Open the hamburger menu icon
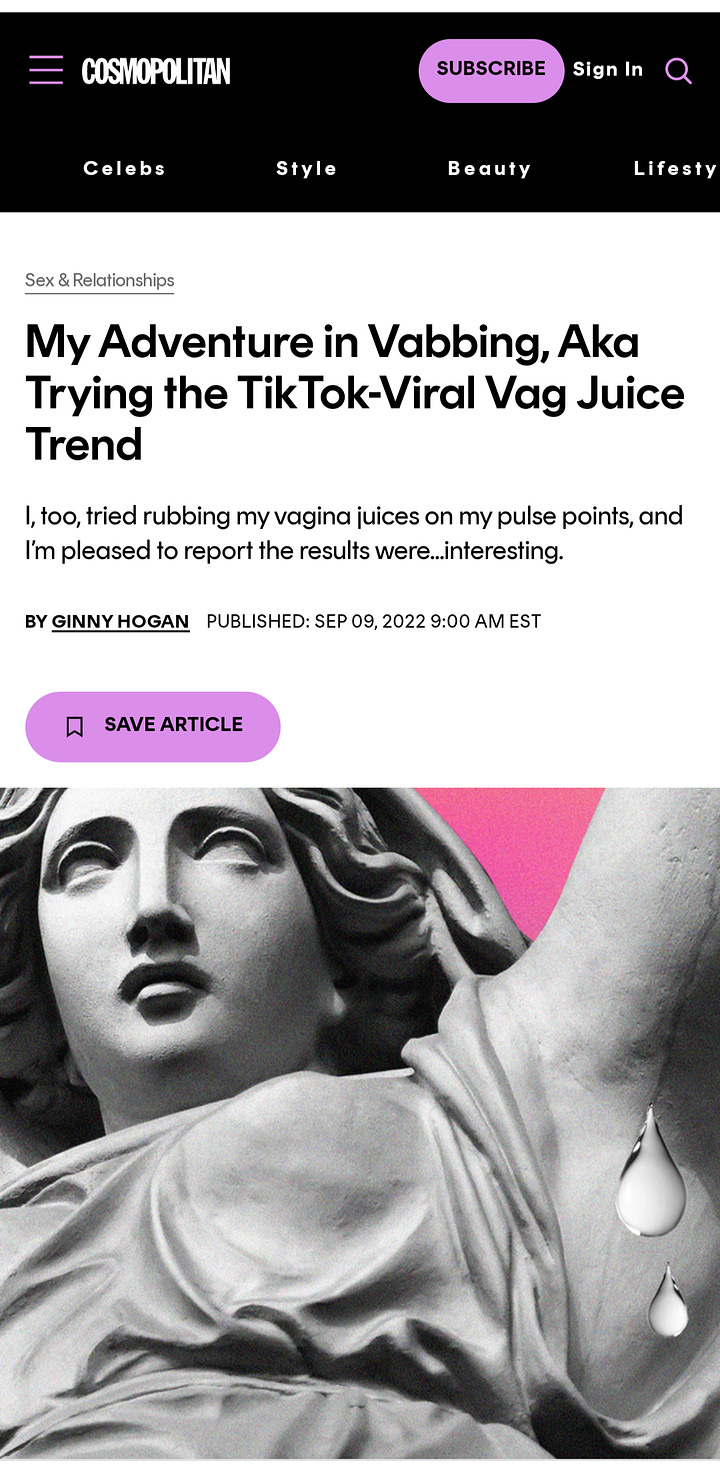720x1477 pixels. click(x=46, y=70)
